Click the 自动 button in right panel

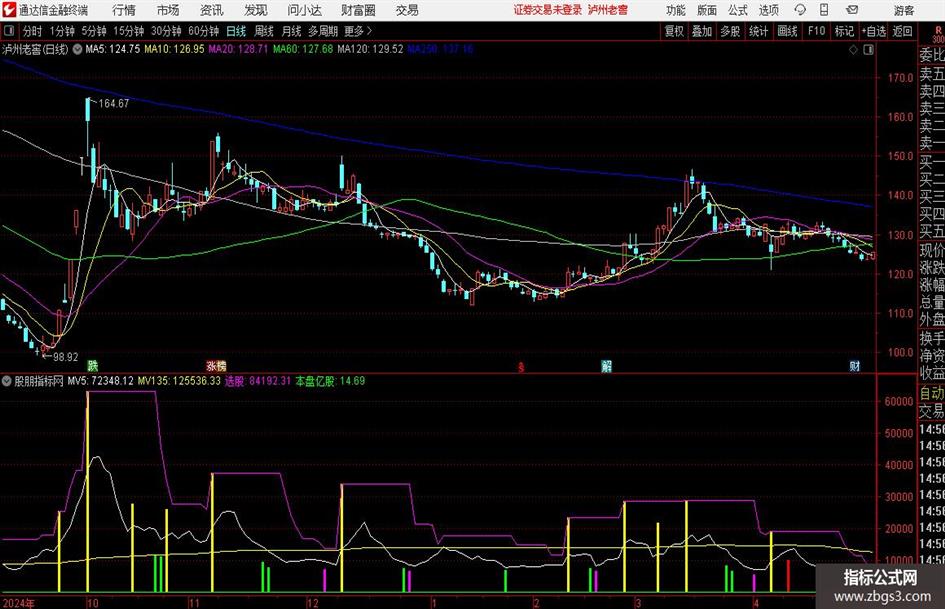[x=932, y=393]
